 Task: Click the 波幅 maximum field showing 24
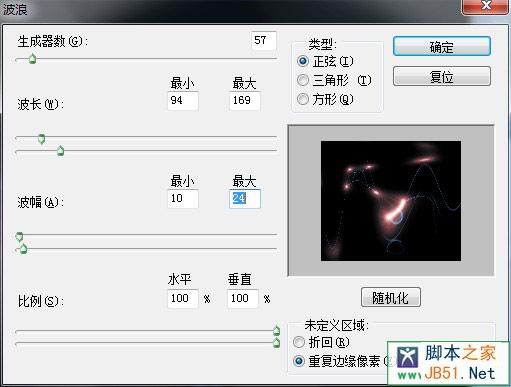245,199
